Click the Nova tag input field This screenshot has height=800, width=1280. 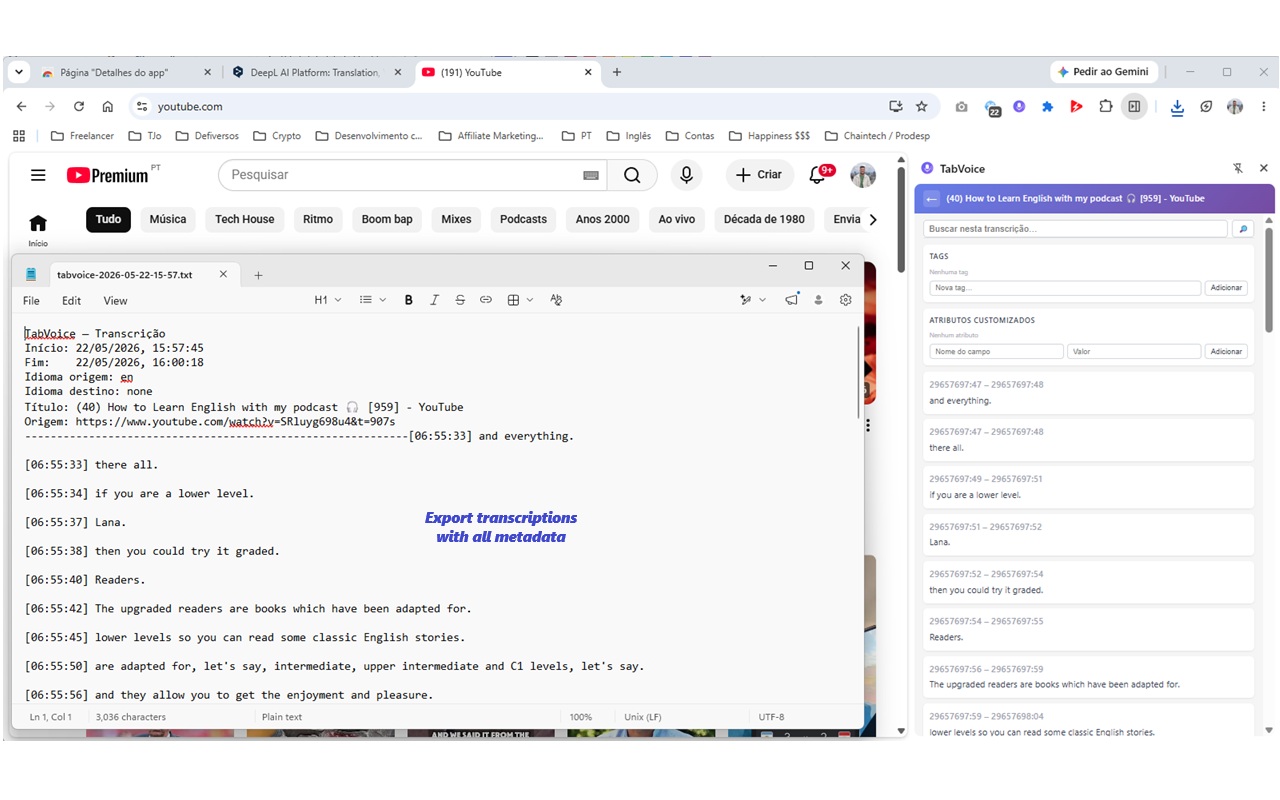click(1065, 288)
